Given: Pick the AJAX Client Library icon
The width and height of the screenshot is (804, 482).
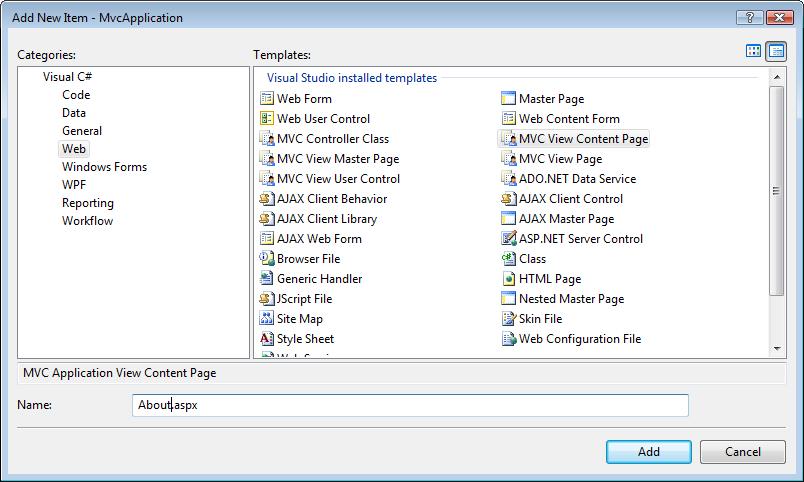Looking at the screenshot, I should 267,218.
